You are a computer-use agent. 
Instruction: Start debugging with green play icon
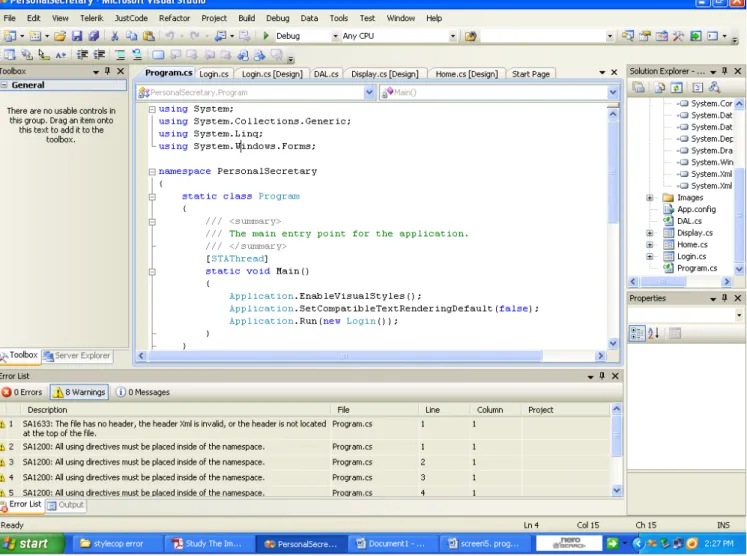click(266, 36)
